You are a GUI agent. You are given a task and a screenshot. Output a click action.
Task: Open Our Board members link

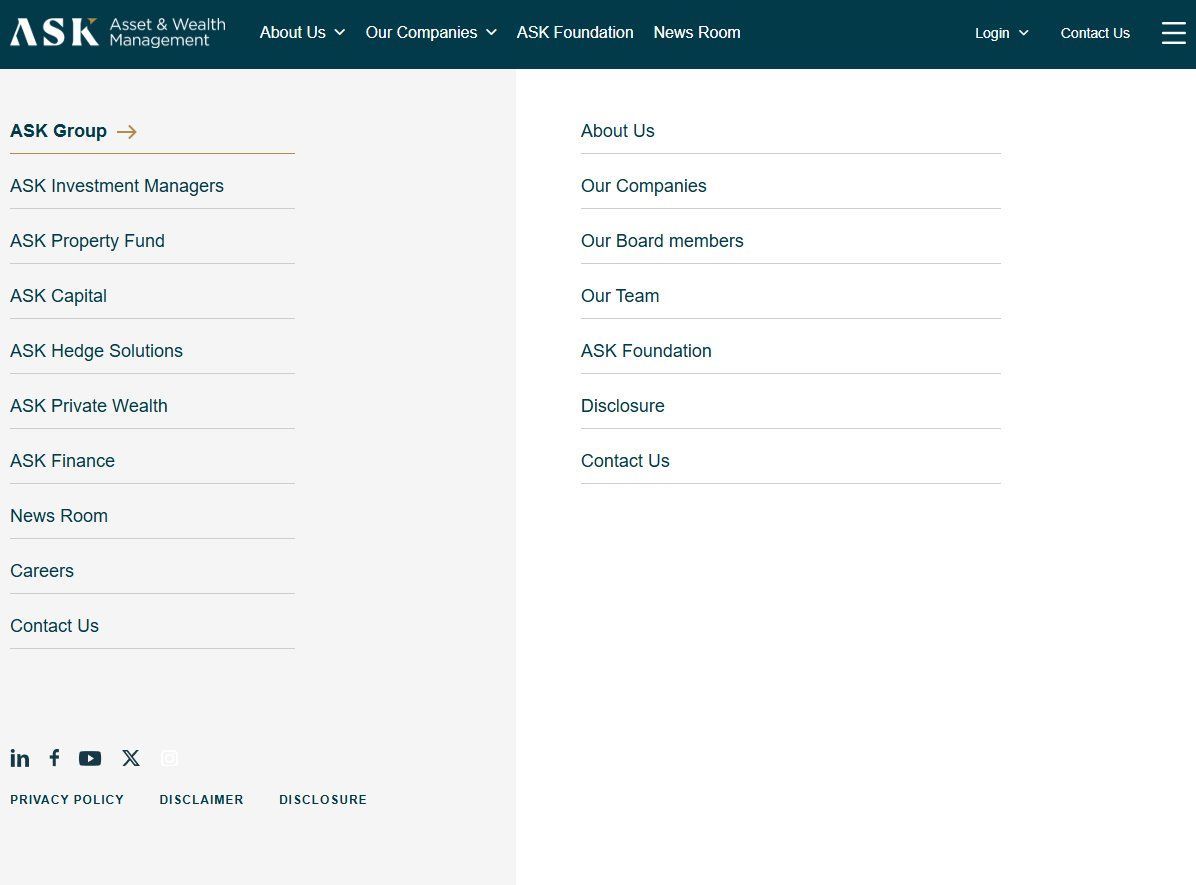point(662,240)
